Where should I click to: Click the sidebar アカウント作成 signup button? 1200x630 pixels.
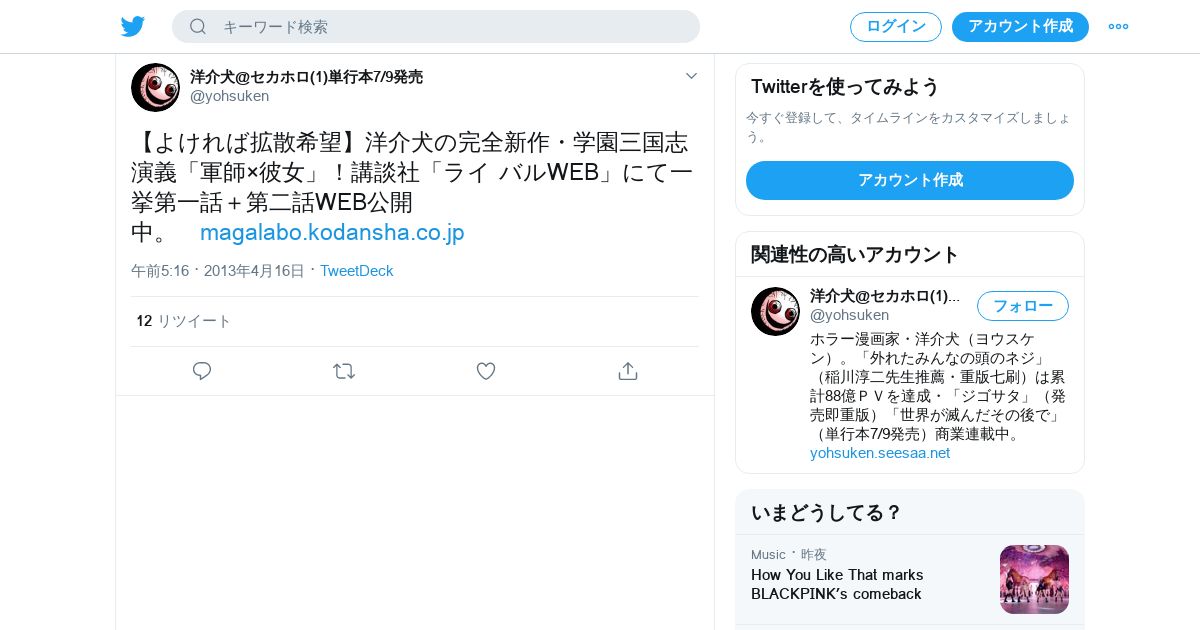pyautogui.click(x=910, y=180)
